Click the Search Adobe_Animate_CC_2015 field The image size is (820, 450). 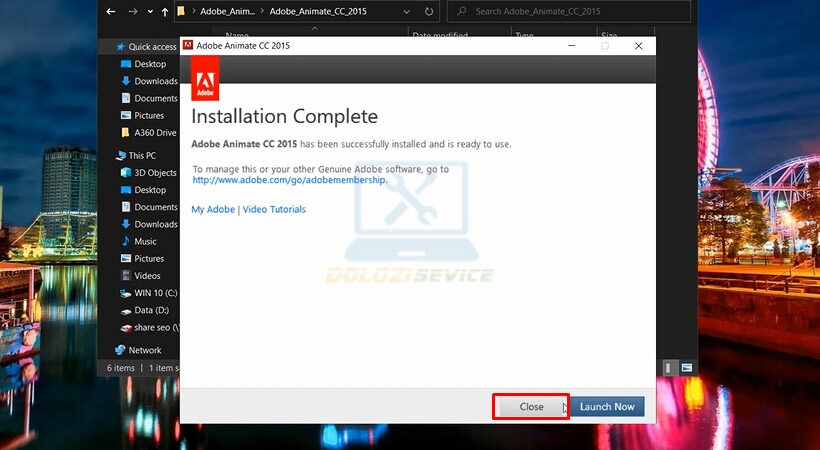click(568, 11)
